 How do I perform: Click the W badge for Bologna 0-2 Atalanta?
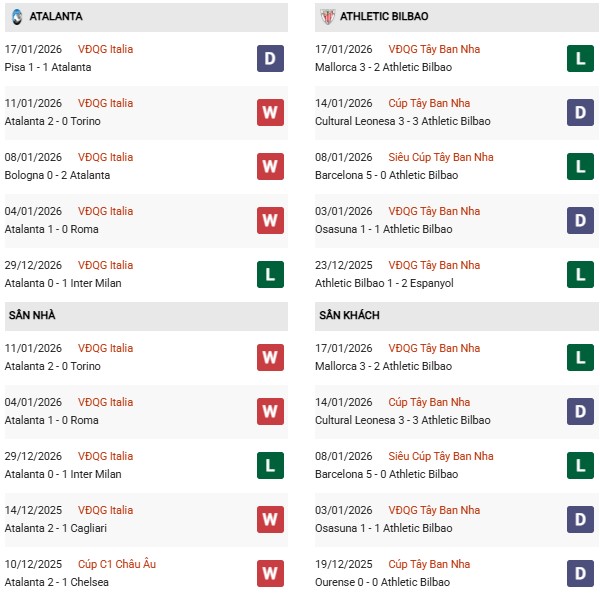coord(270,166)
